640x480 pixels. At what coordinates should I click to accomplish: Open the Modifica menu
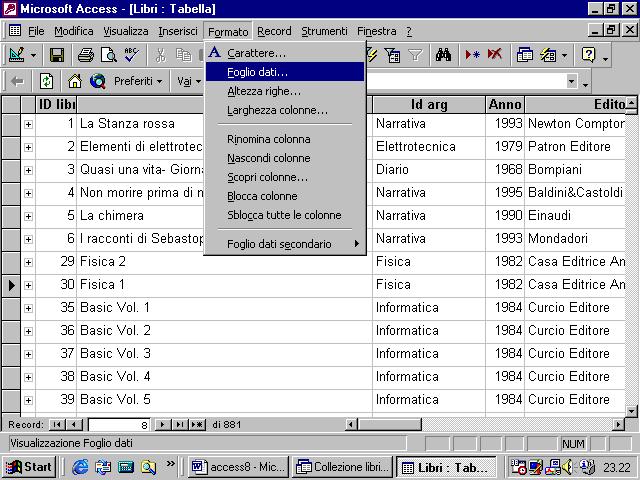click(x=74, y=31)
